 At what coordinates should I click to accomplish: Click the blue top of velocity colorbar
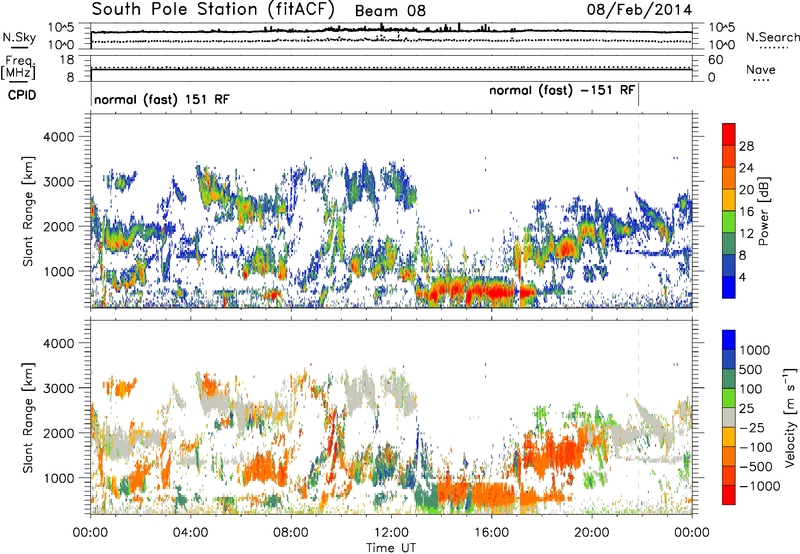(729, 340)
